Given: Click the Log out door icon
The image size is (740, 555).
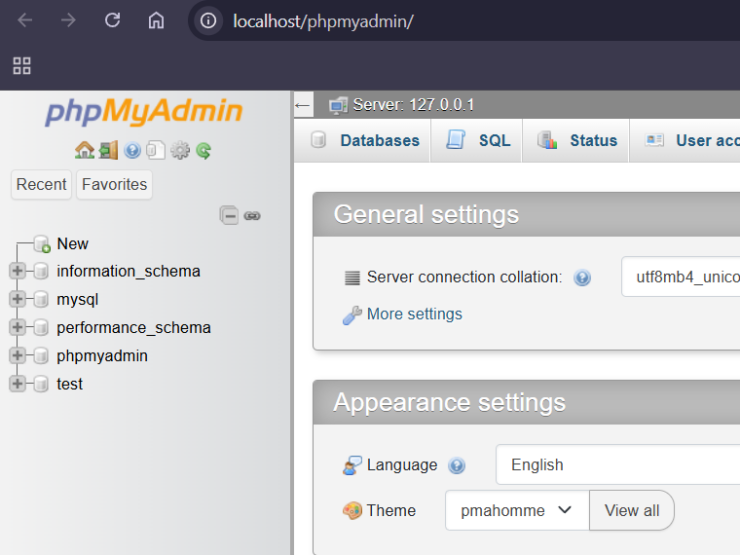Looking at the screenshot, I should [x=108, y=151].
